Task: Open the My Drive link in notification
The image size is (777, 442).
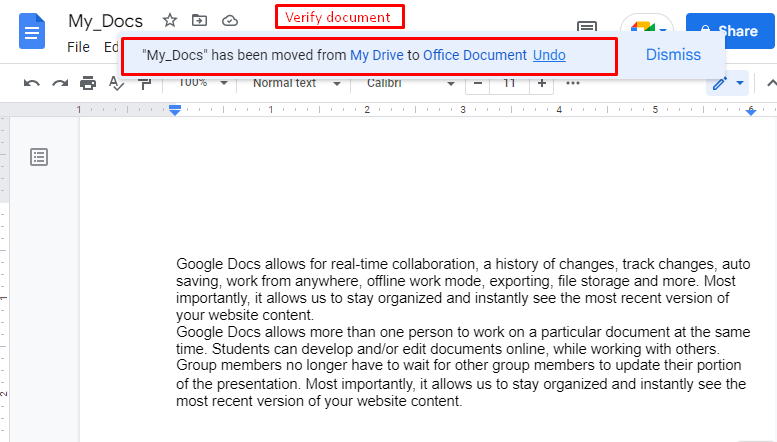Action: [377, 55]
